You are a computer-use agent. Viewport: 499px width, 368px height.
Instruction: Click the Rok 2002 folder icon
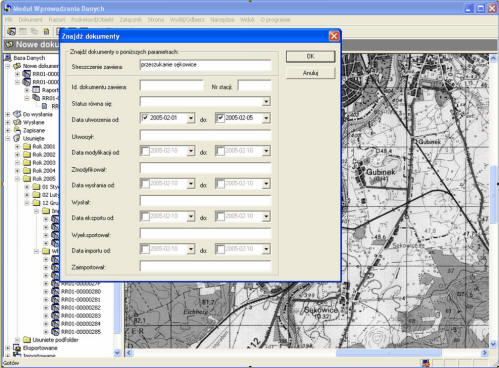click(x=27, y=154)
